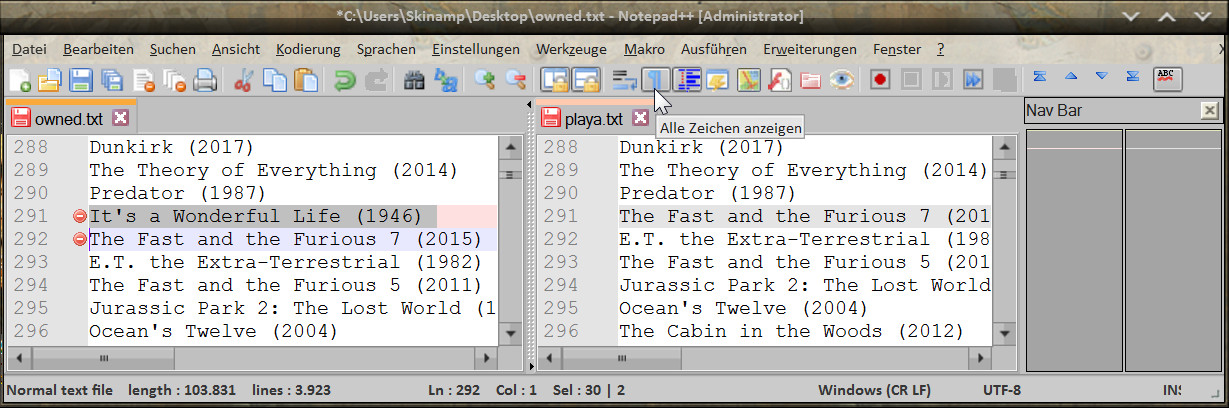Click right arrow of owned.txt horizontal scrollbar
This screenshot has height=408, width=1229.
pos(487,356)
